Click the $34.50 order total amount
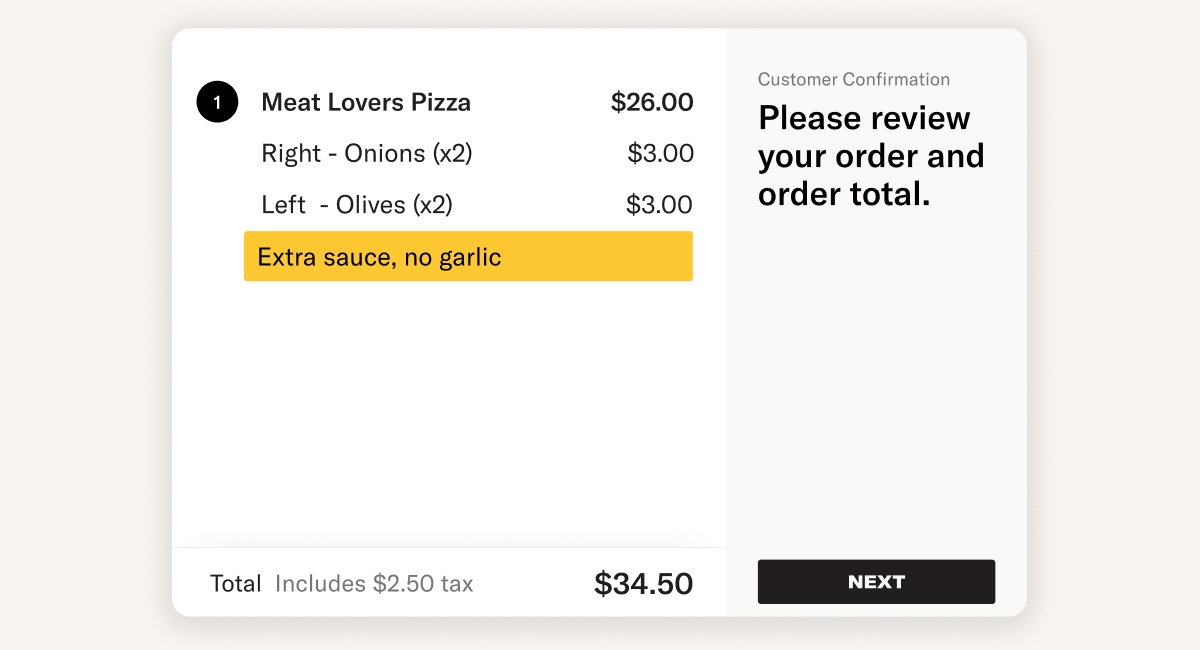This screenshot has width=1200, height=650. tap(643, 584)
